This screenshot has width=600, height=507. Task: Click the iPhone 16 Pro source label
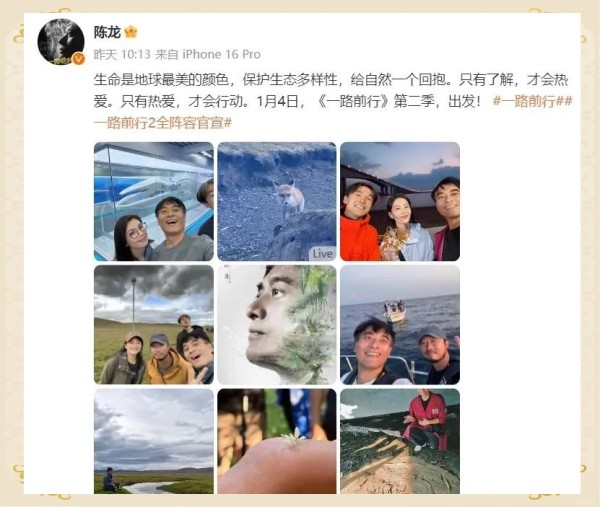click(221, 55)
